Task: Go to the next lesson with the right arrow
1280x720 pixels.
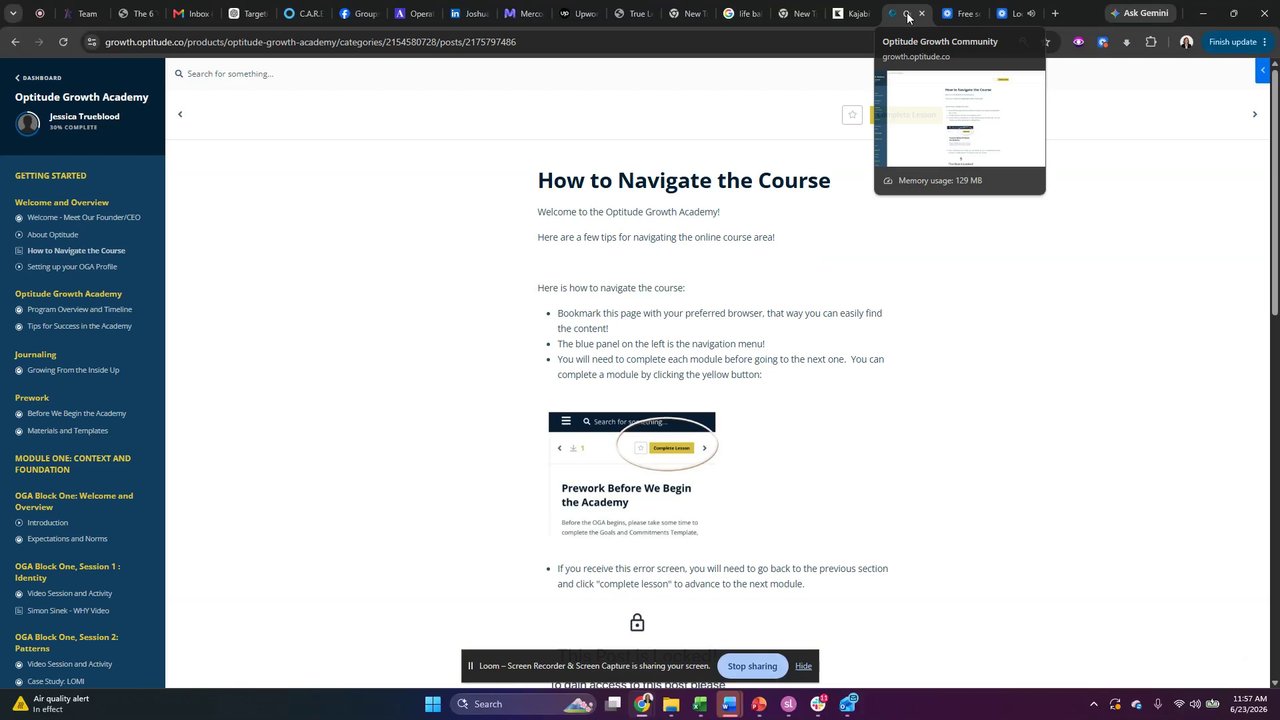Action: click(x=1255, y=114)
